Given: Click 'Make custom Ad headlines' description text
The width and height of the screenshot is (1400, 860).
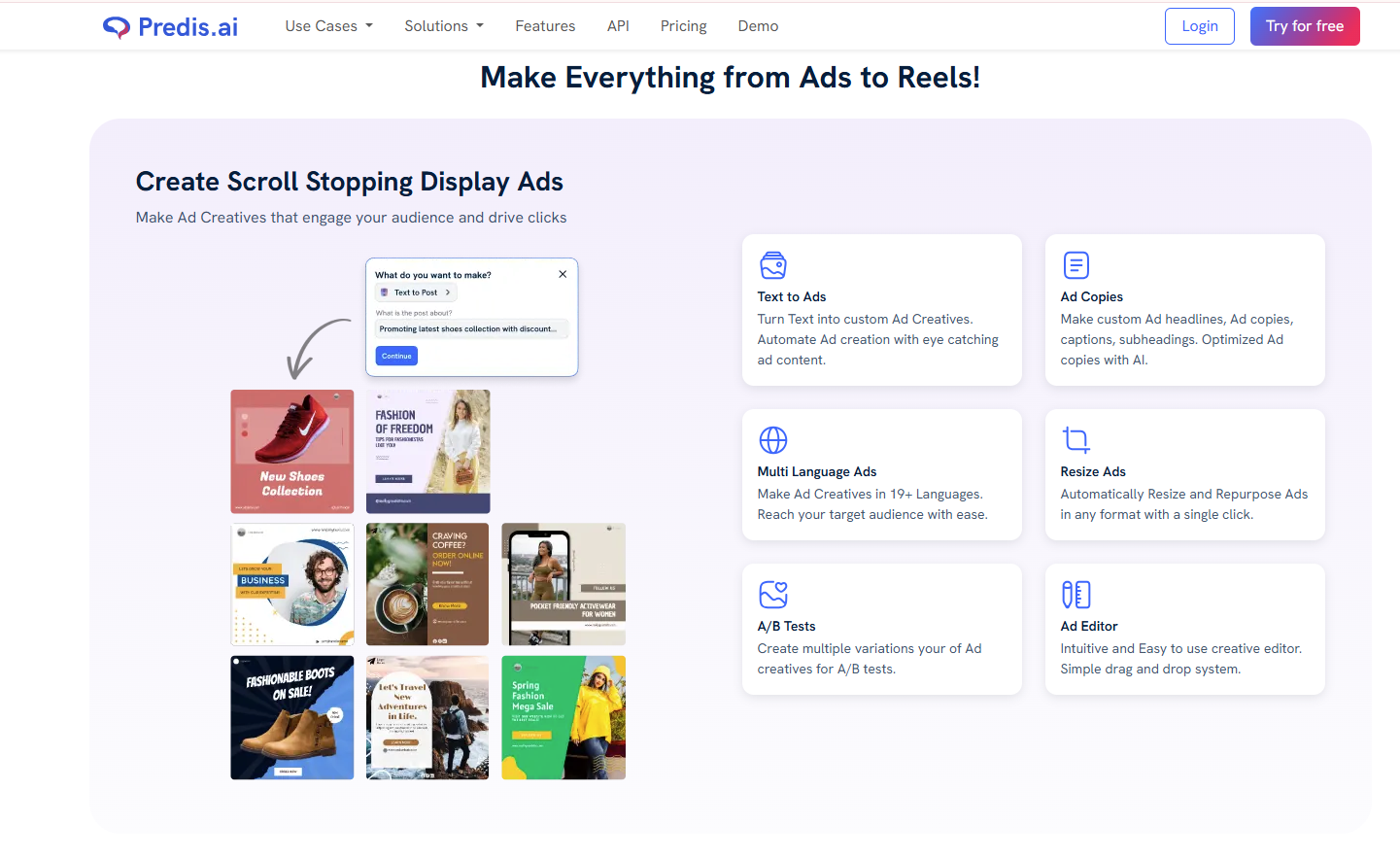Looking at the screenshot, I should [1177, 339].
